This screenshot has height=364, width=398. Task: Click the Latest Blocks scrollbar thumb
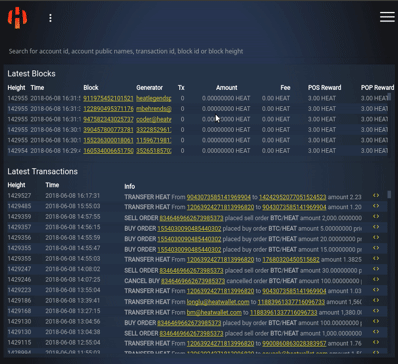[389, 97]
